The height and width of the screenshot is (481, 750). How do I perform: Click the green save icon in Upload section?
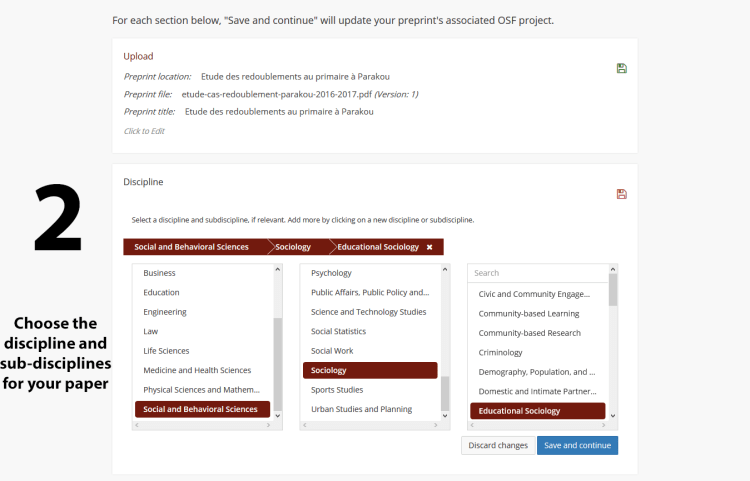622,68
